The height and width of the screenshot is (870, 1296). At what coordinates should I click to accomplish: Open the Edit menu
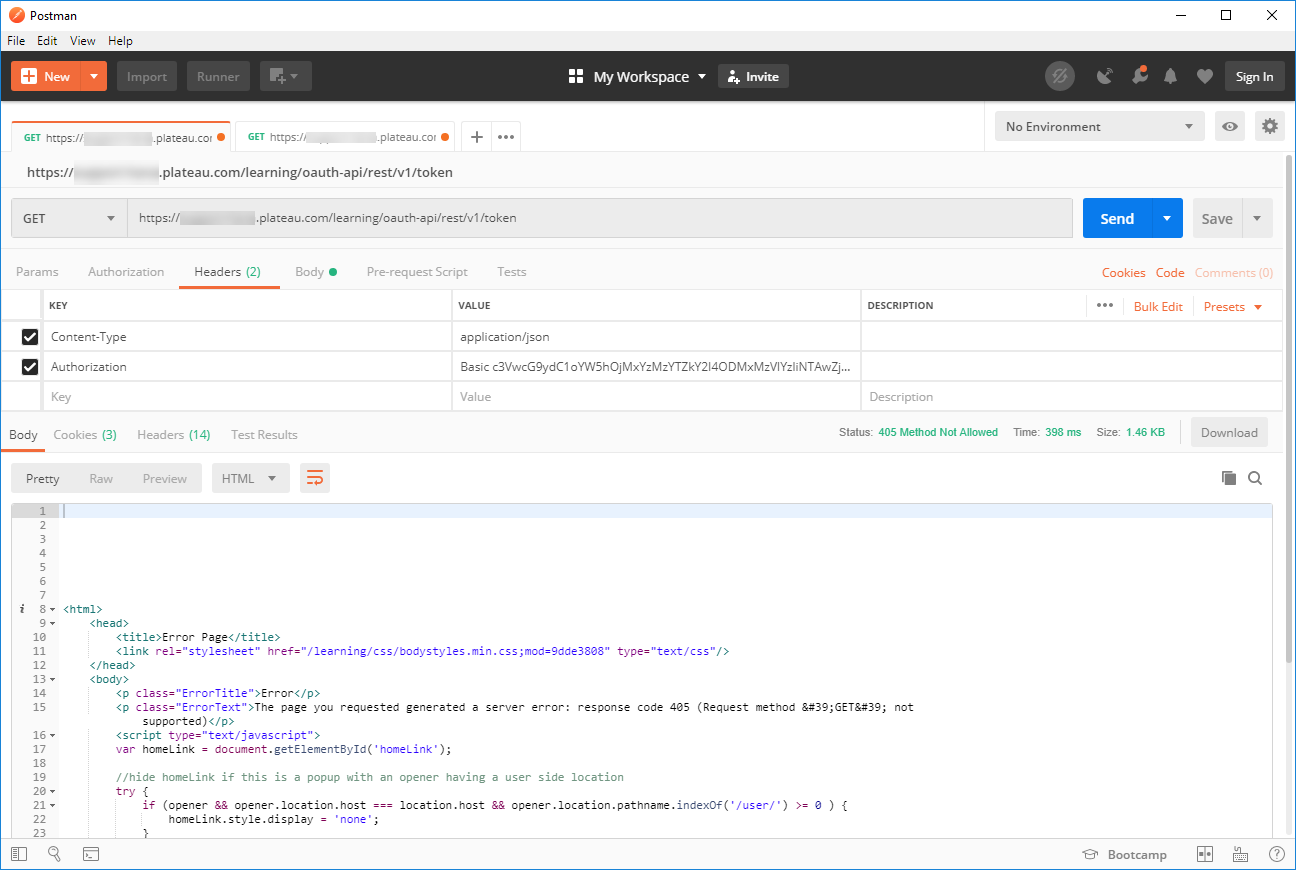(x=47, y=41)
